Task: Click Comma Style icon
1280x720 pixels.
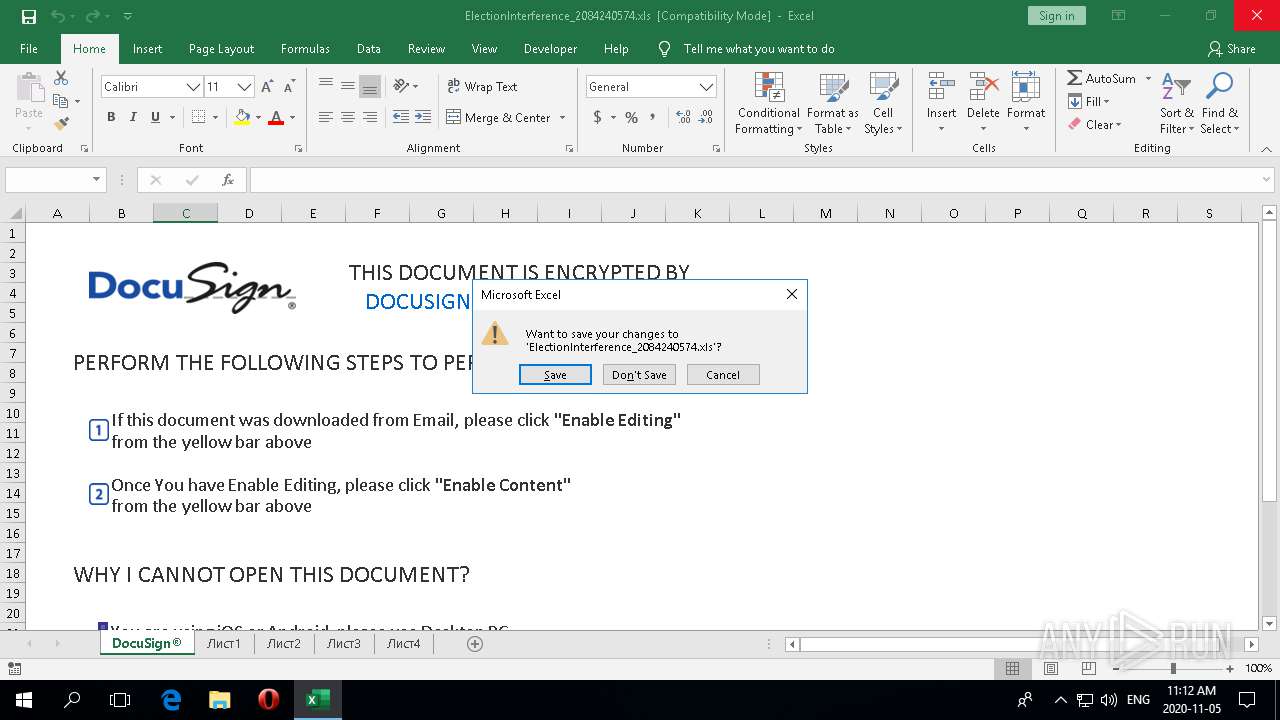Action: pos(653,117)
